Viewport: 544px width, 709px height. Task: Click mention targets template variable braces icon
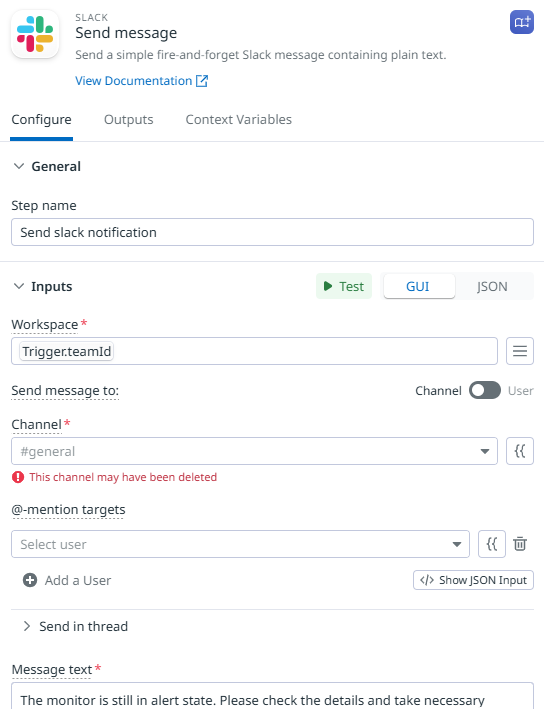[492, 544]
